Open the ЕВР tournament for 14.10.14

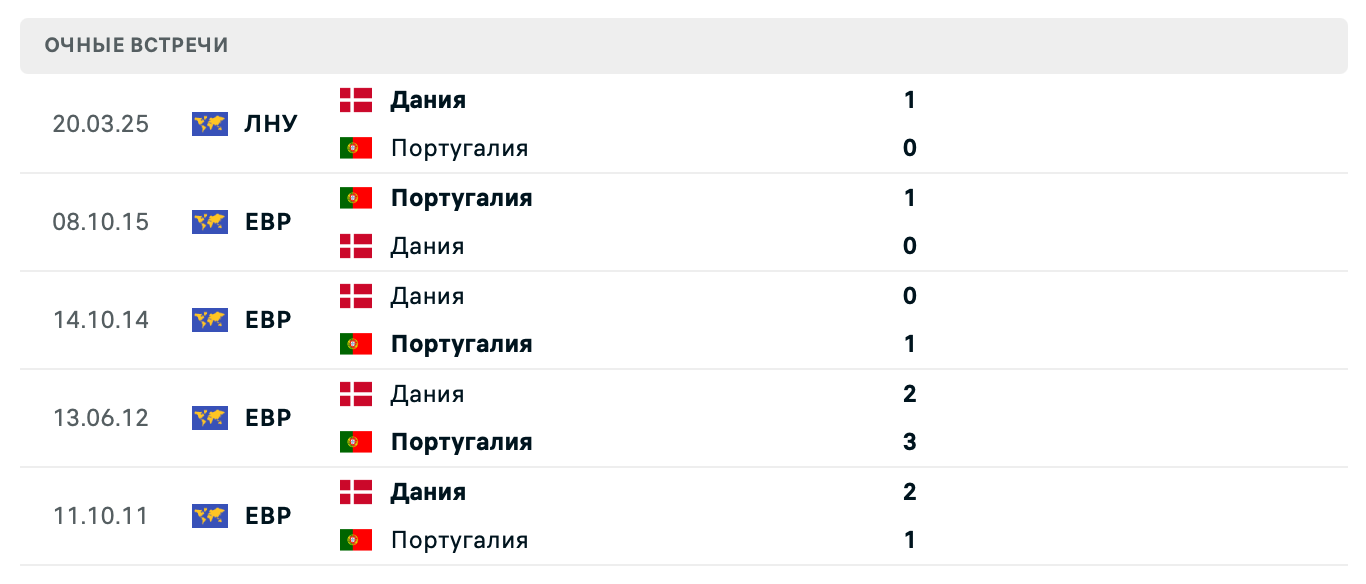click(265, 320)
